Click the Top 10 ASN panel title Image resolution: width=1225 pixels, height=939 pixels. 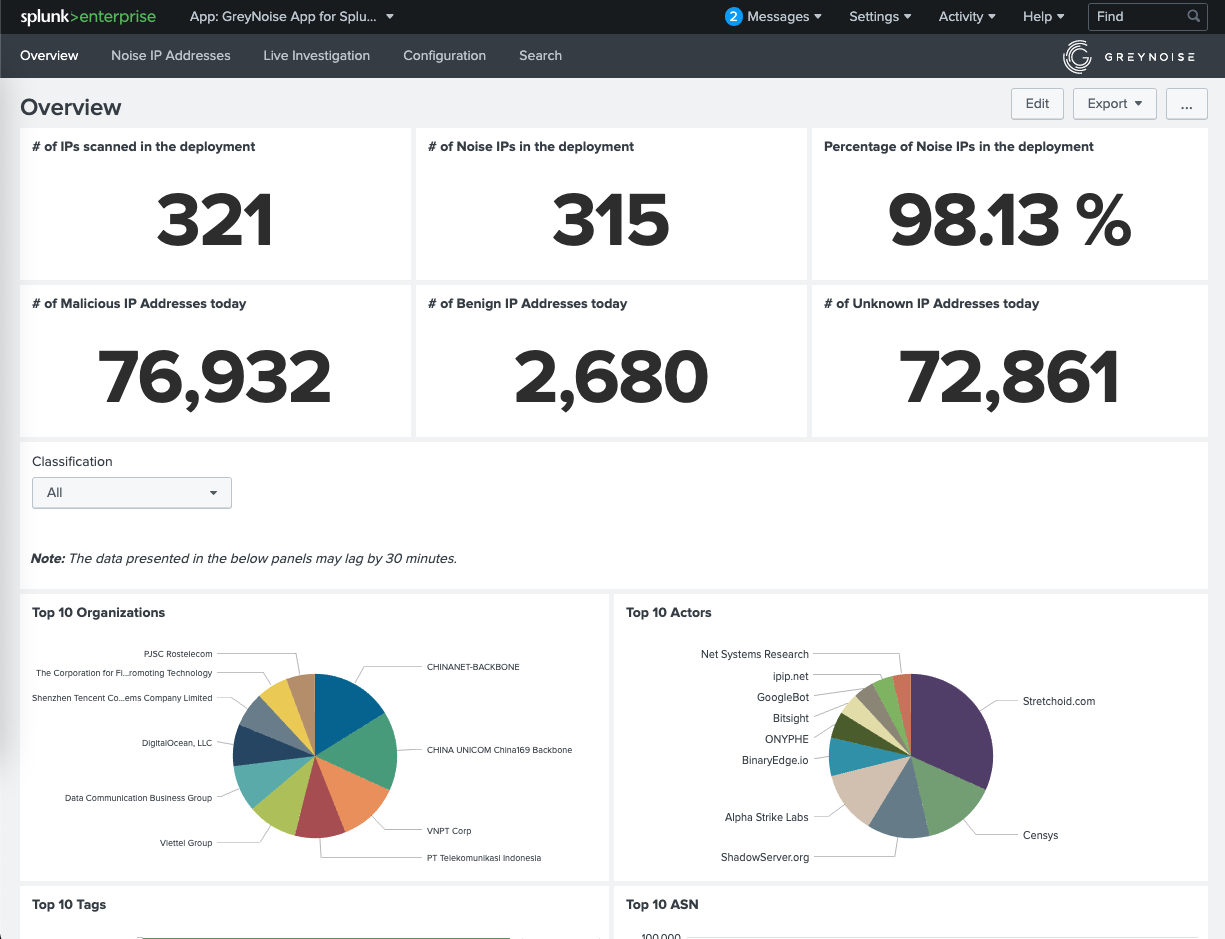[662, 904]
